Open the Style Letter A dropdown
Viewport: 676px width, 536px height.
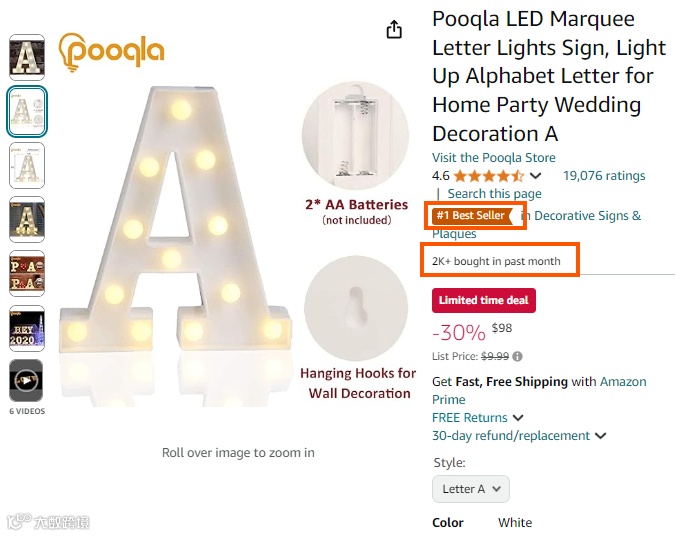tap(471, 489)
